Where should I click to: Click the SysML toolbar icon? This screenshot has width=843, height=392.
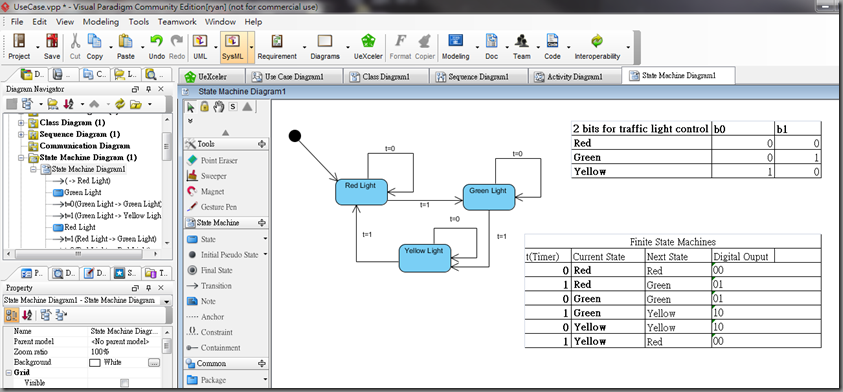(233, 47)
